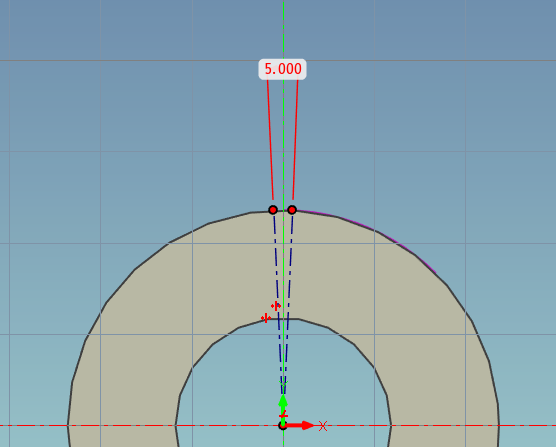Click the upper symmetry constraint icon
This screenshot has height=447, width=556.
pos(276,306)
